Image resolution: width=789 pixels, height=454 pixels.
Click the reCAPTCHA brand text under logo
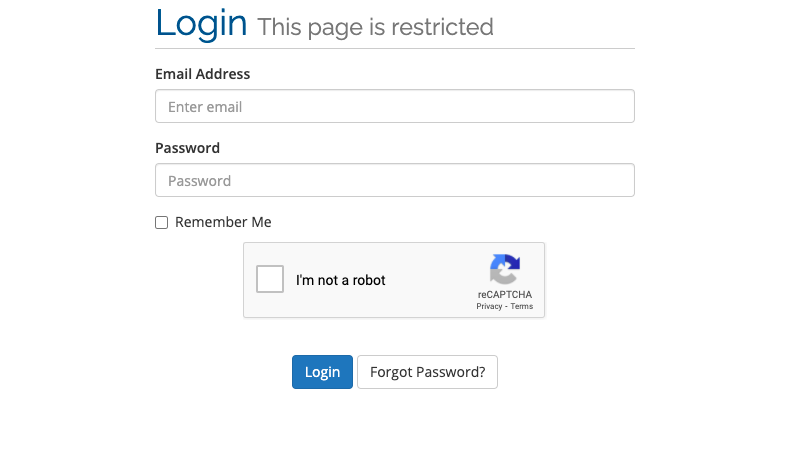tap(504, 294)
